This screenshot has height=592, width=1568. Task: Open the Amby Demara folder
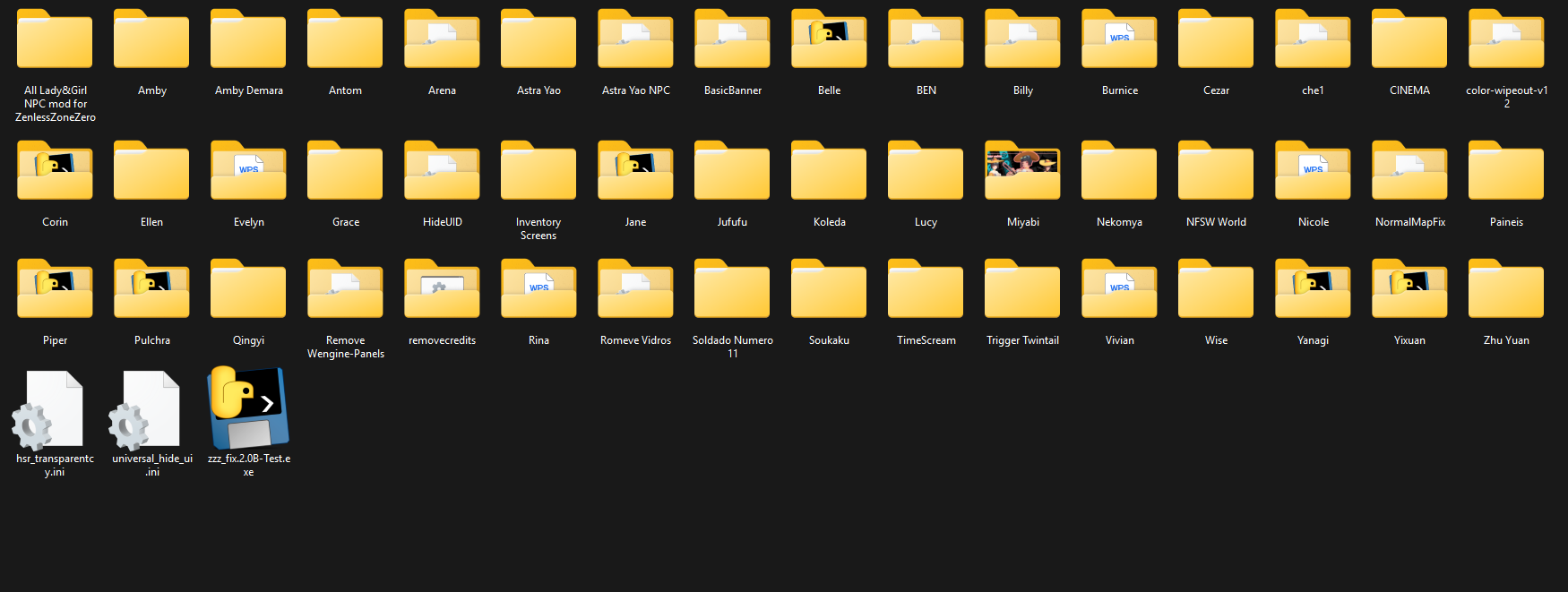[x=248, y=39]
